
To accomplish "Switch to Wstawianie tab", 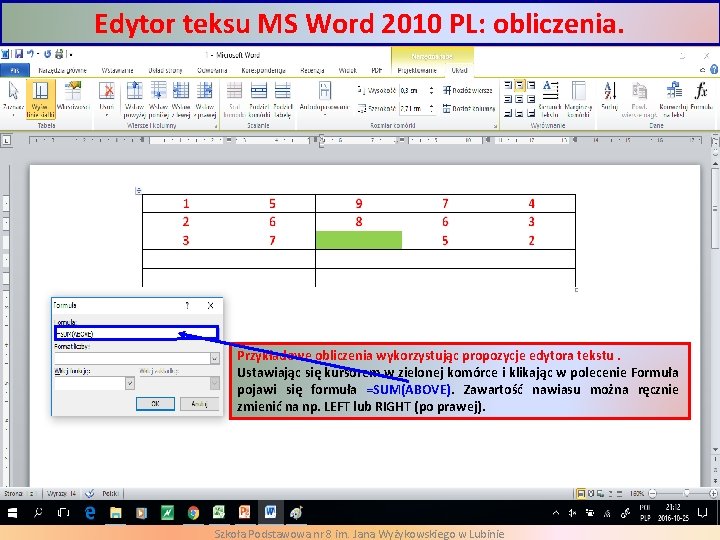I will tap(118, 70).
